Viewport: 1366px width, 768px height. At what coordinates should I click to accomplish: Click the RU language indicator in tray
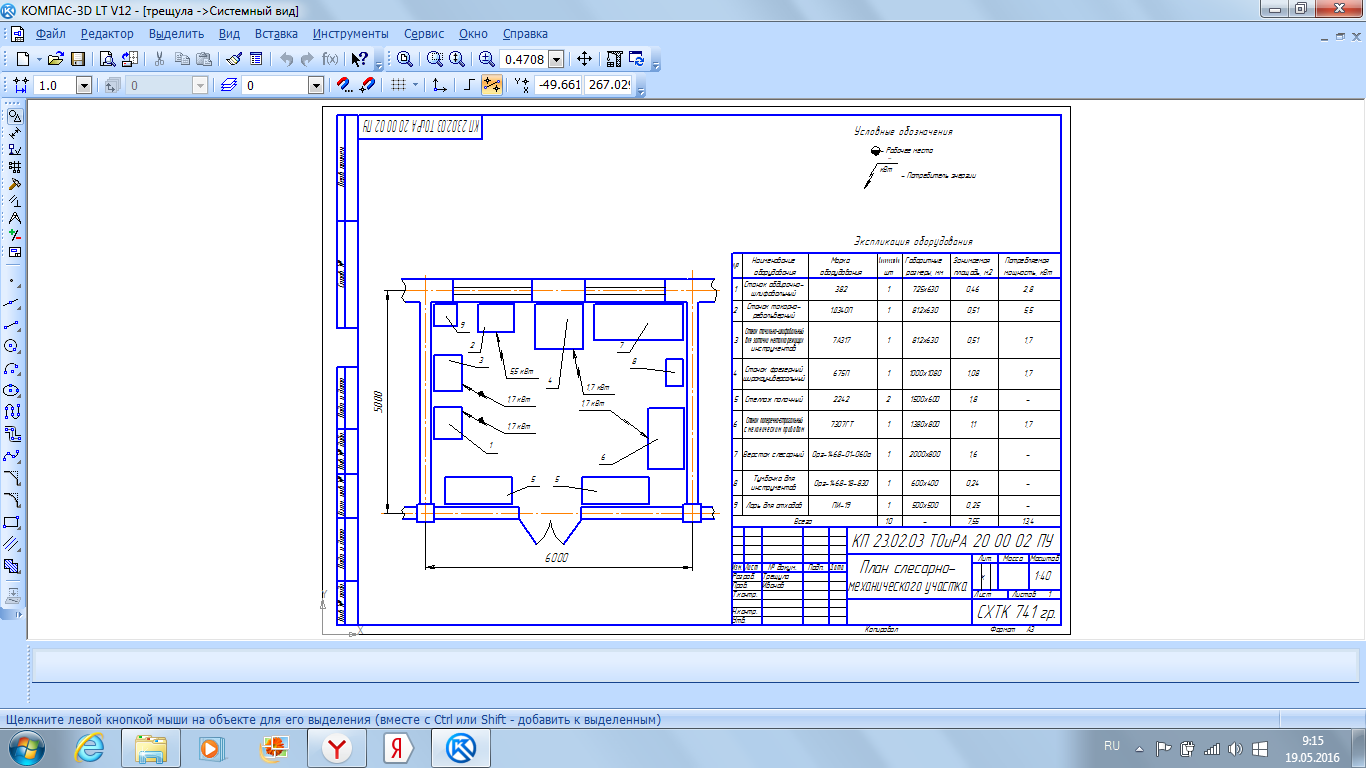point(1112,746)
